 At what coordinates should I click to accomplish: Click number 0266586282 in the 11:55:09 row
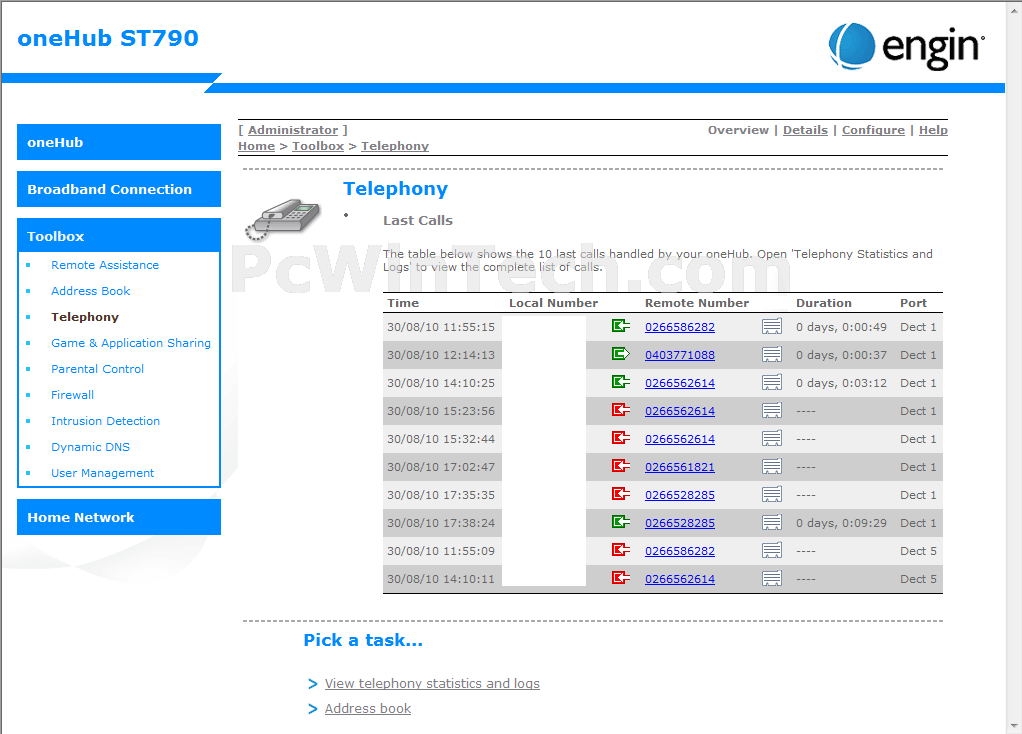(680, 551)
